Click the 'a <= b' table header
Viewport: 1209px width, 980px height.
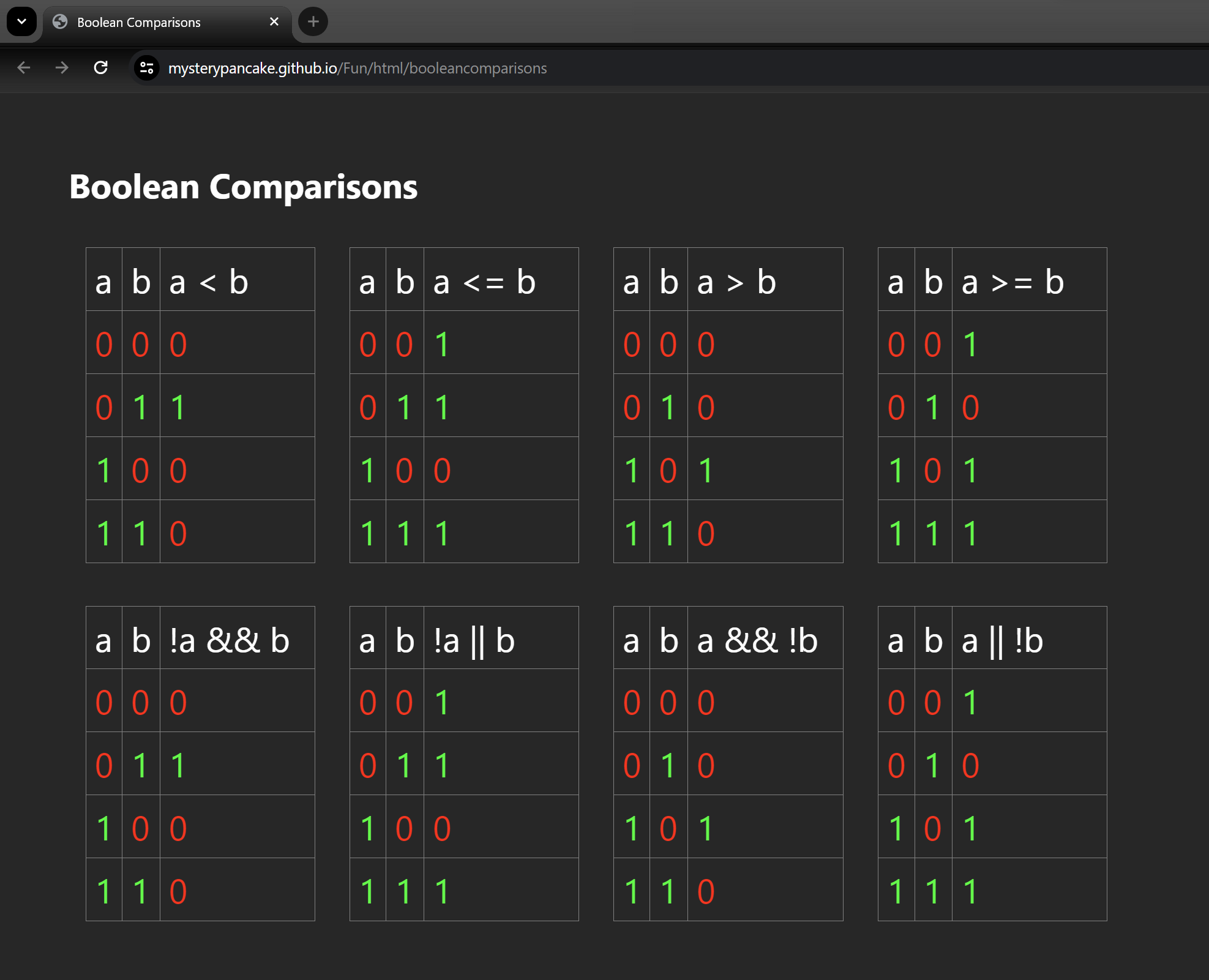[484, 282]
